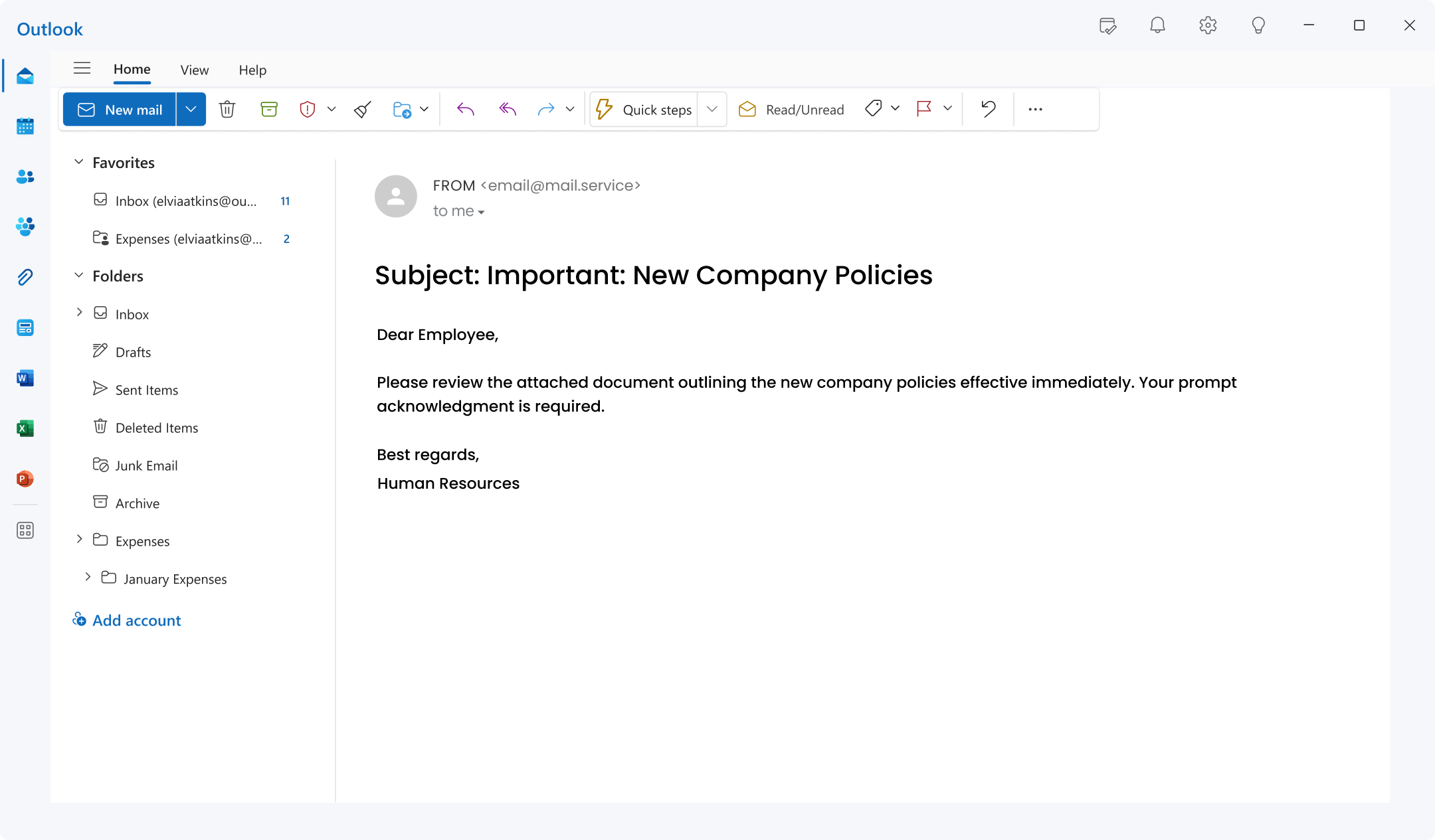Open more options ellipsis menu

tap(1035, 109)
